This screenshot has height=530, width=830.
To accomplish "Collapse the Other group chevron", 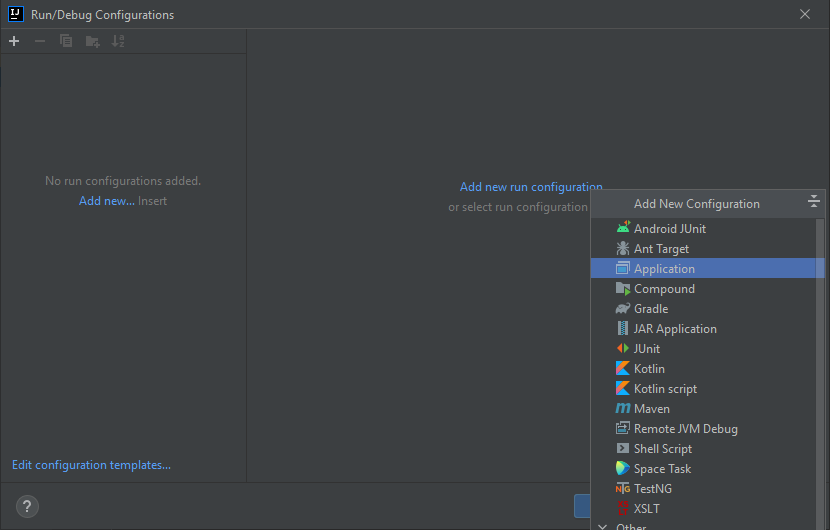I will coord(602,526).
